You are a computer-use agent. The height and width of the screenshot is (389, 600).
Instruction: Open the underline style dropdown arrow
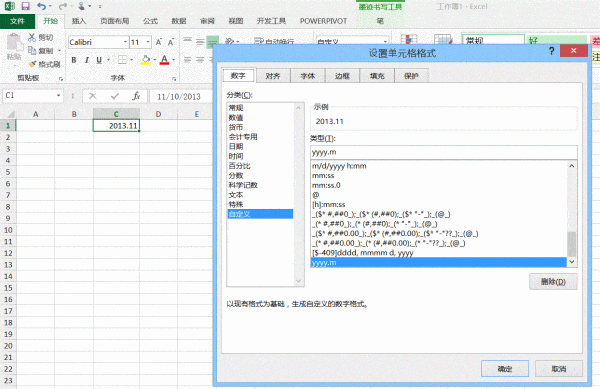click(108, 60)
